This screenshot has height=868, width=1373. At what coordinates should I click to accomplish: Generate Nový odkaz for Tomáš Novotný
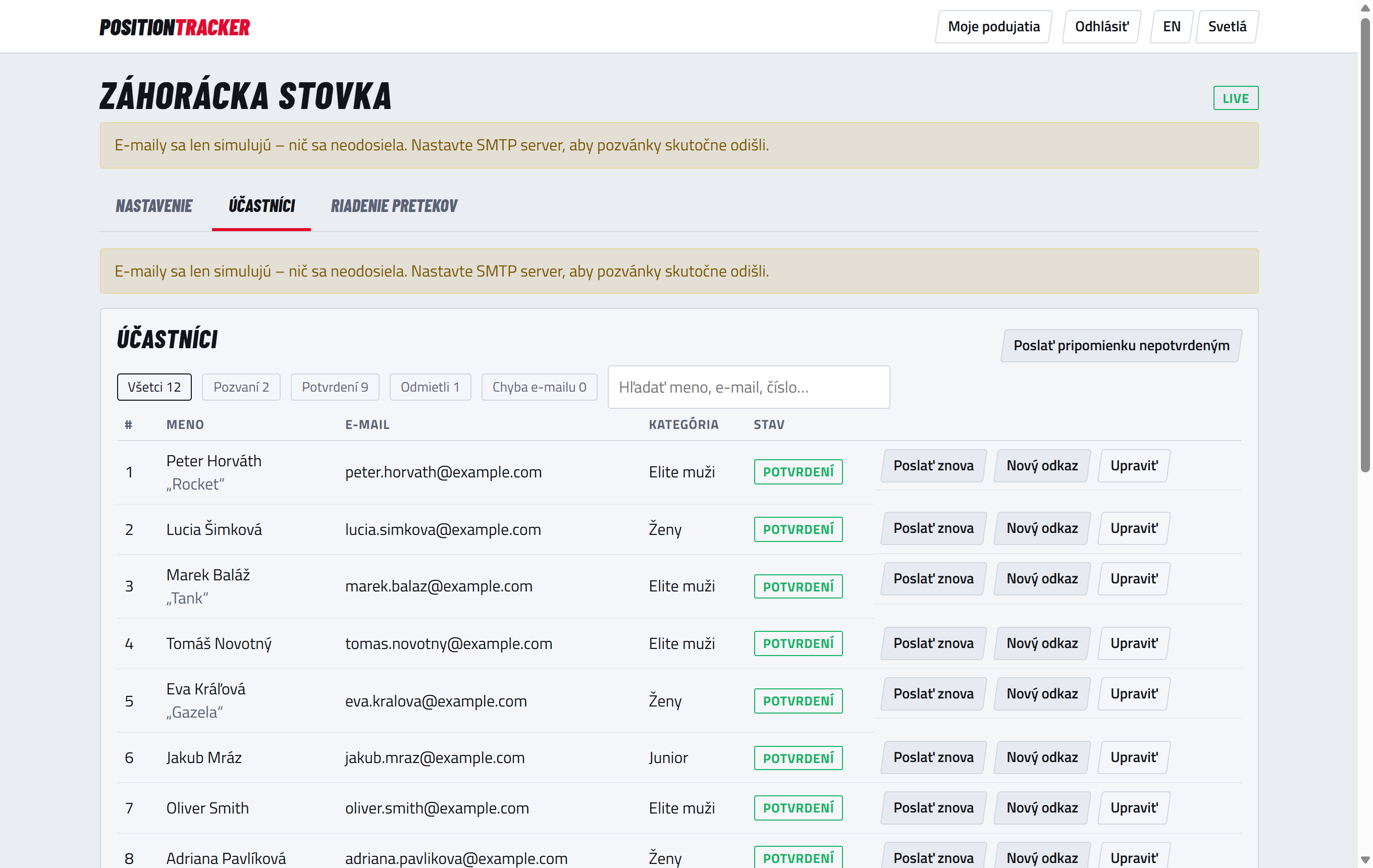click(1042, 643)
